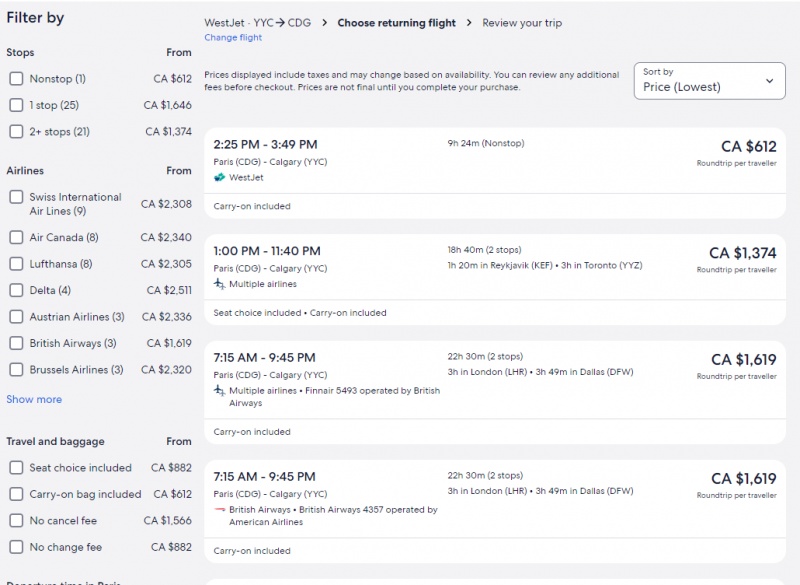Filter by Swiss International Air Lines

[16, 197]
